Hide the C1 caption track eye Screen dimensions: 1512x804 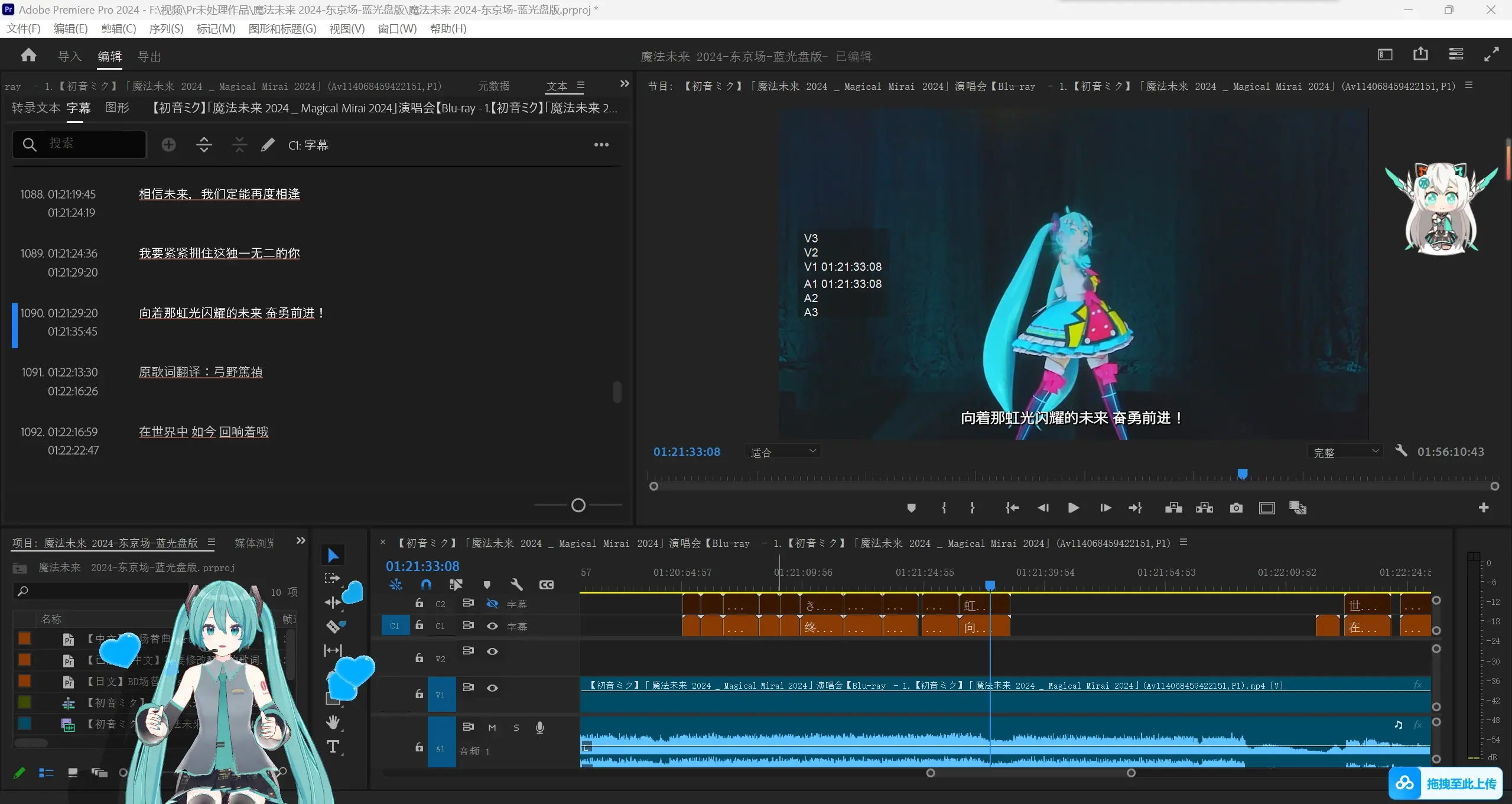pyautogui.click(x=492, y=625)
